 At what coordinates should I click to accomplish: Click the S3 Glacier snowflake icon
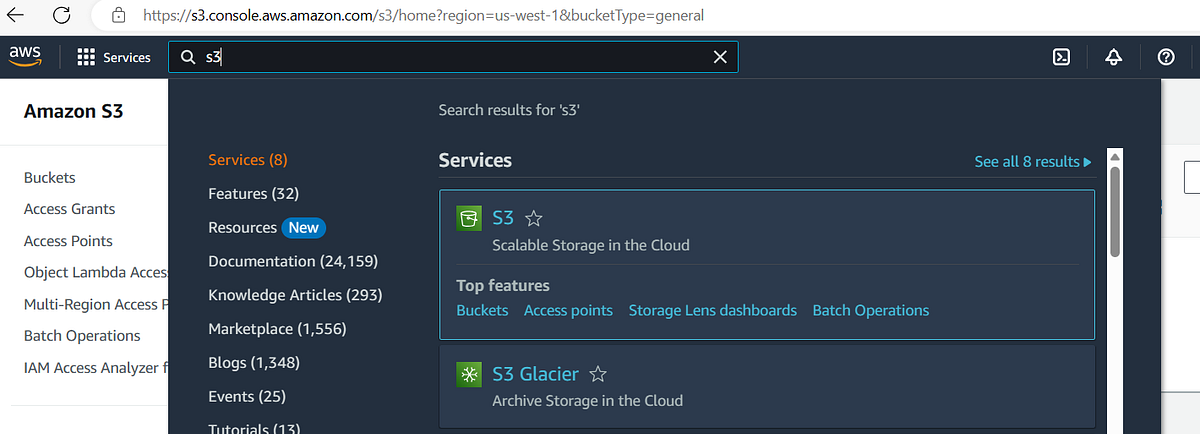469,374
